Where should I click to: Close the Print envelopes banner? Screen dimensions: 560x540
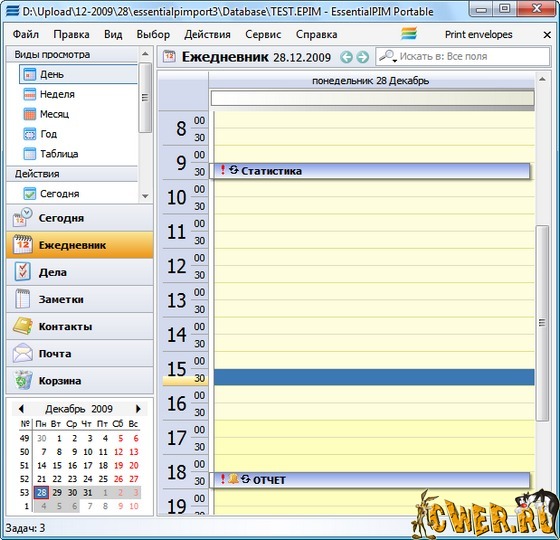click(547, 35)
